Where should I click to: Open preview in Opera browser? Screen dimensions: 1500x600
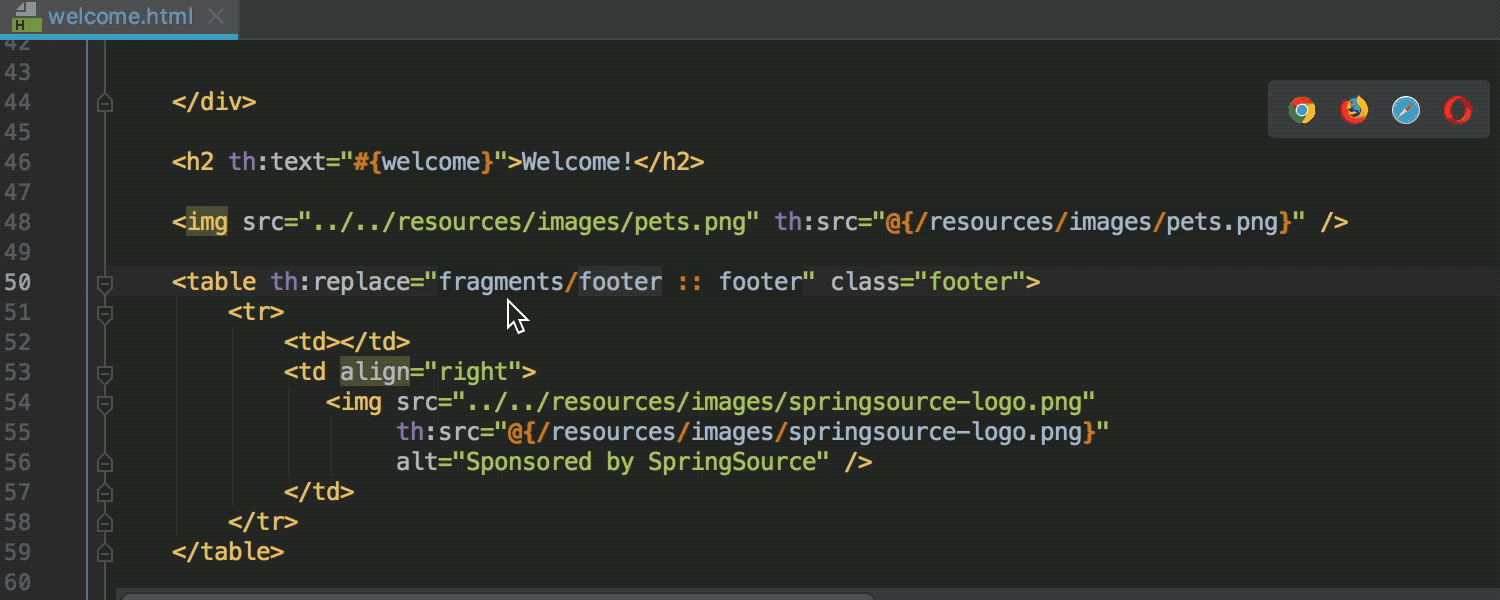click(1458, 110)
